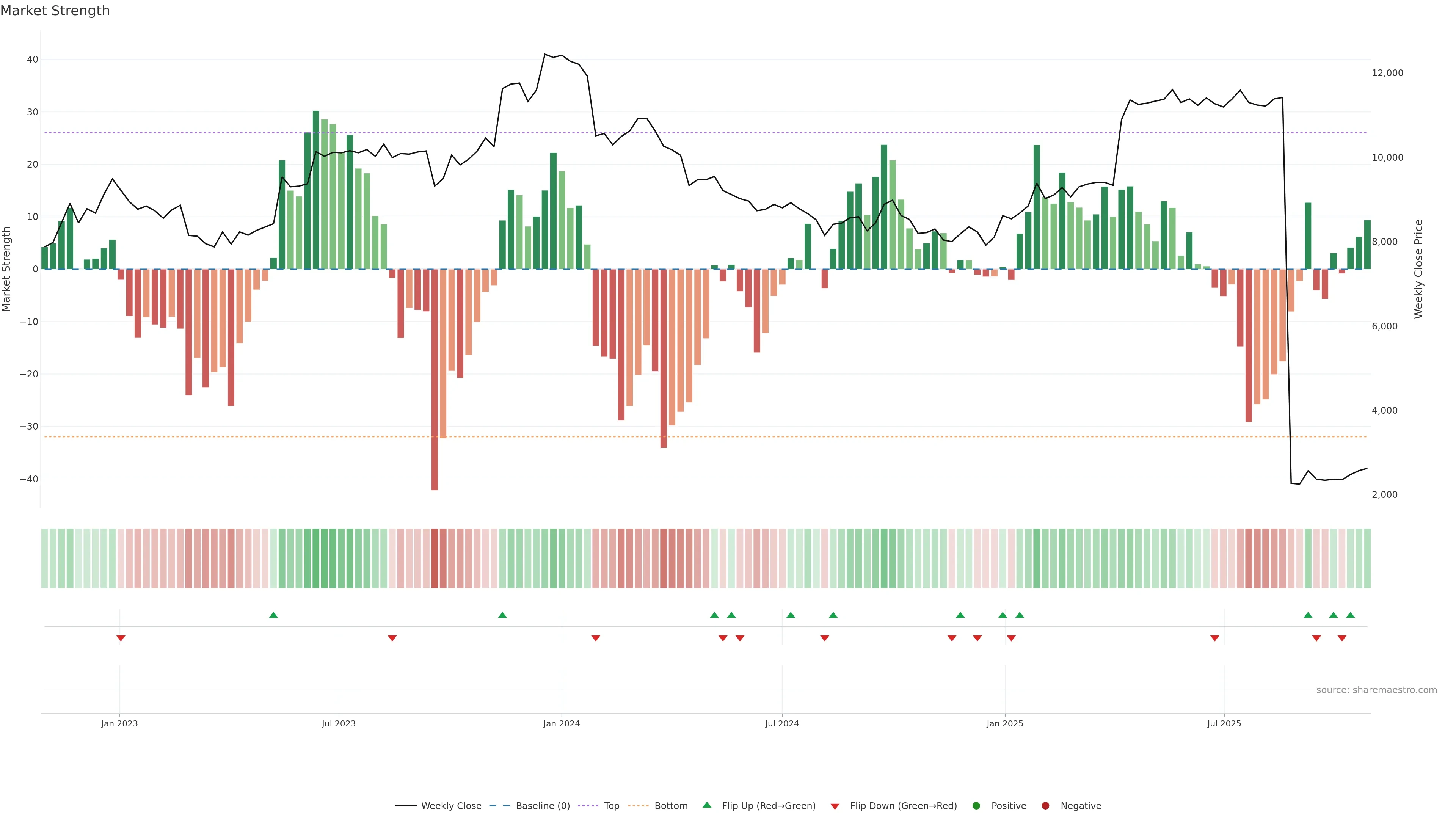Screen dimensions: 1456x819
Task: Click the Market Strength chart title
Action: [x=55, y=11]
